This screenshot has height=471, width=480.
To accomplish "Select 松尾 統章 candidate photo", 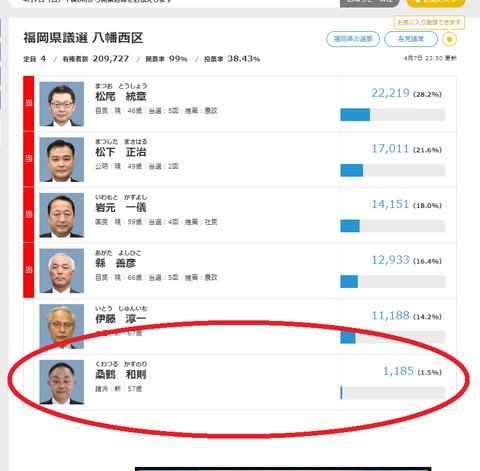I will coord(62,104).
